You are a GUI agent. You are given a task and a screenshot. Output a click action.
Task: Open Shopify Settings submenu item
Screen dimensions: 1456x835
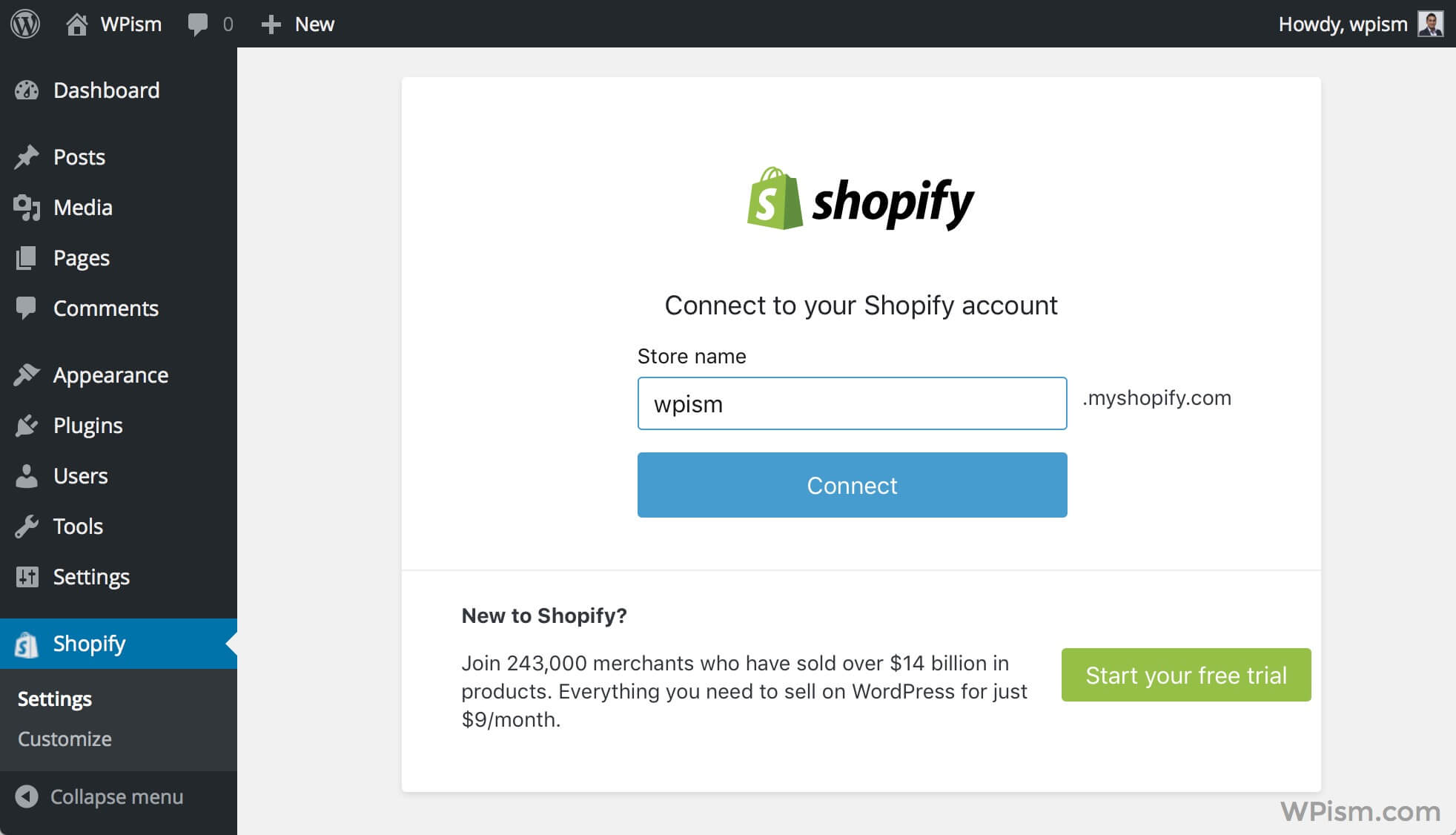[54, 698]
